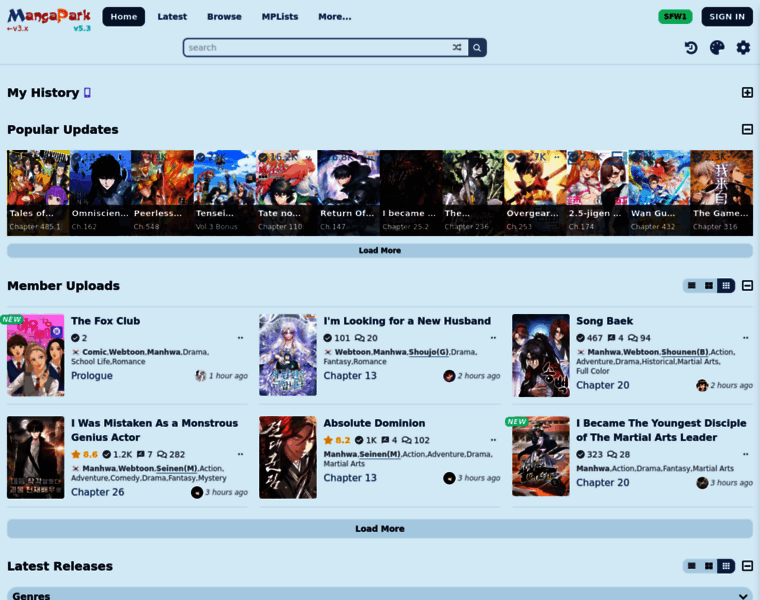The height and width of the screenshot is (600, 760).
Task: Expand the Genres dropdown chevron
Action: coord(743,596)
